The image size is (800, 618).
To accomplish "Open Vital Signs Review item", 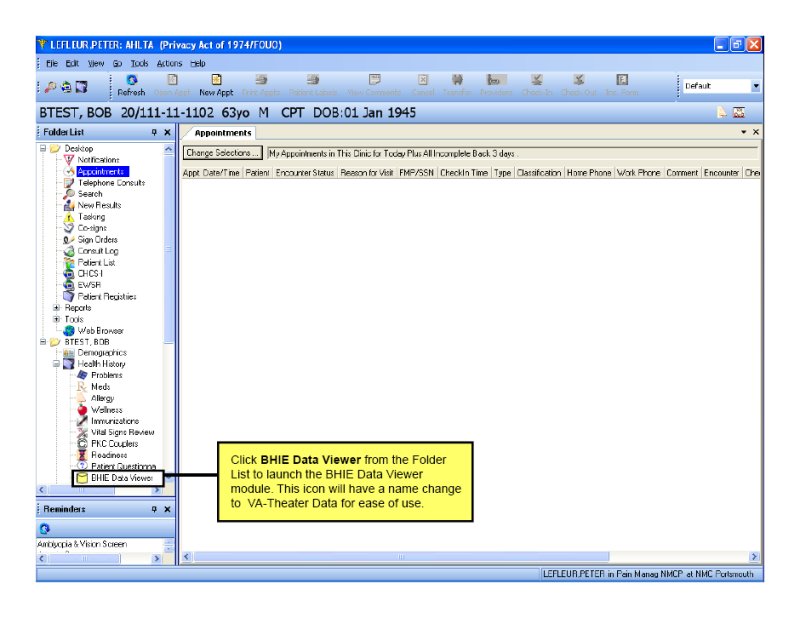I will coord(122,432).
